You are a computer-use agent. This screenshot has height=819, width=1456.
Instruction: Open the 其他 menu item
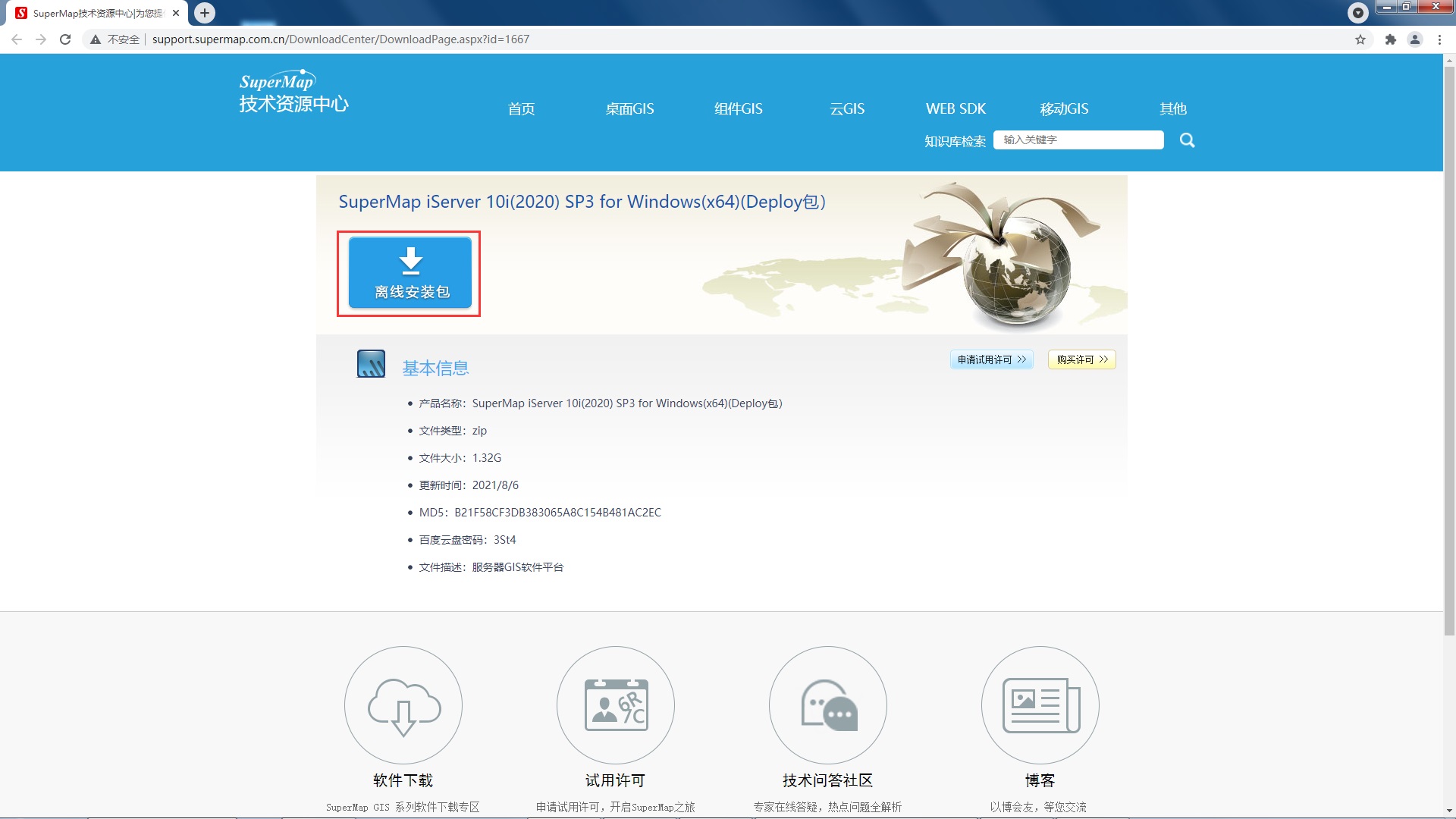1173,108
